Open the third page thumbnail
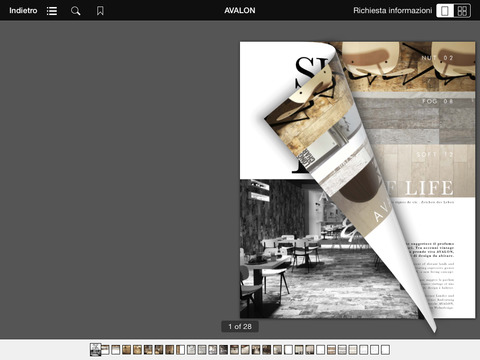480x360 pixels. click(115, 350)
